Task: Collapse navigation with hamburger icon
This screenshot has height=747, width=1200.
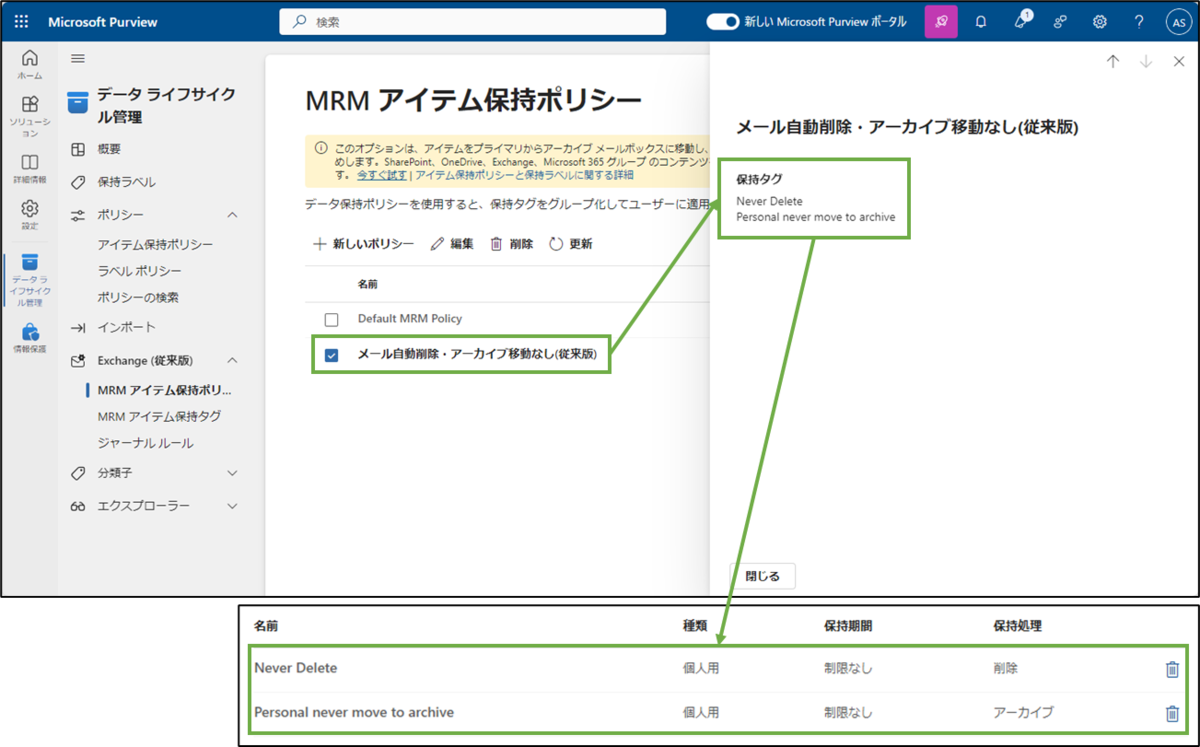Action: click(77, 59)
